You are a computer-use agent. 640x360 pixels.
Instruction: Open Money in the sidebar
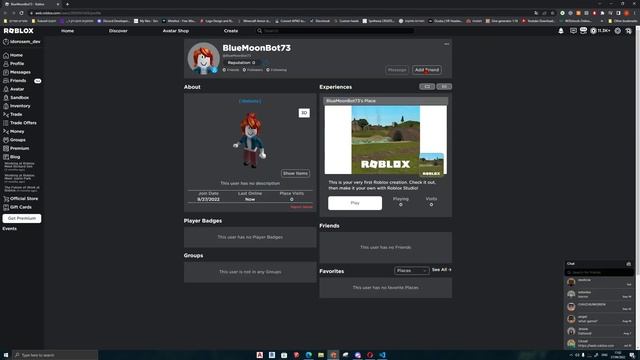point(13,131)
